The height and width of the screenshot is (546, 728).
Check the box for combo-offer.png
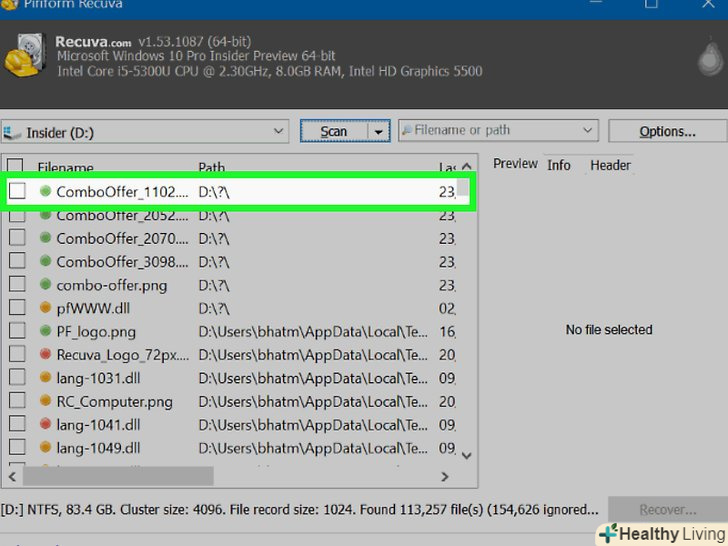tap(17, 284)
